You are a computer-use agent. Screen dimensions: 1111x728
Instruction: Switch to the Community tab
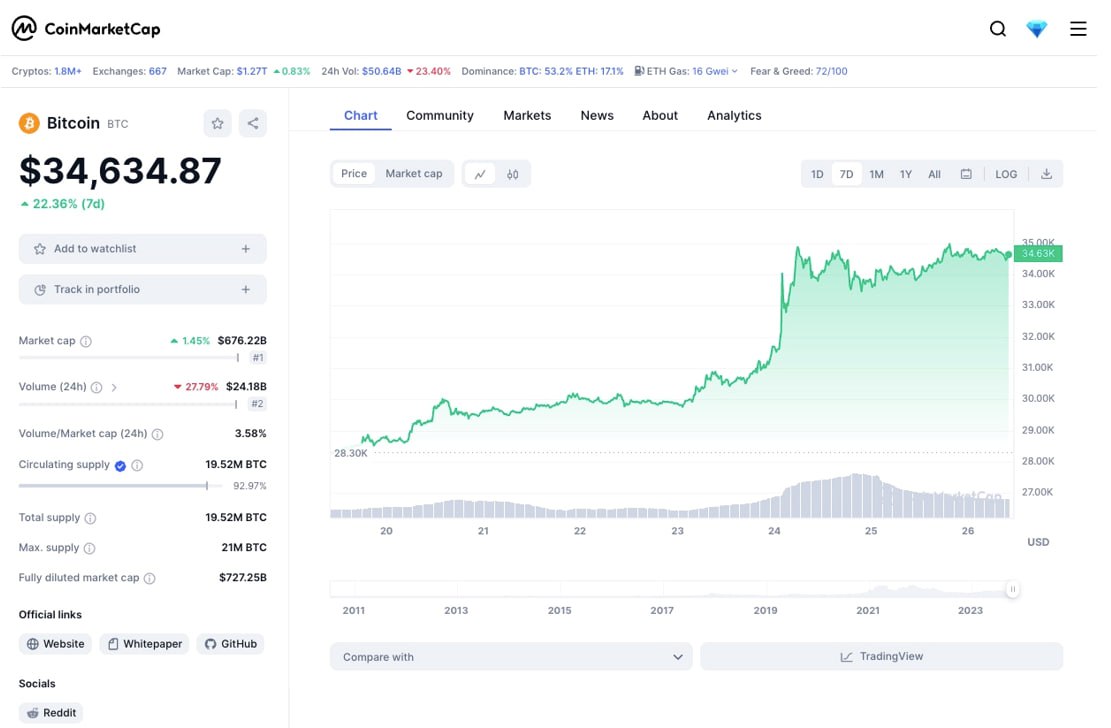click(x=440, y=116)
